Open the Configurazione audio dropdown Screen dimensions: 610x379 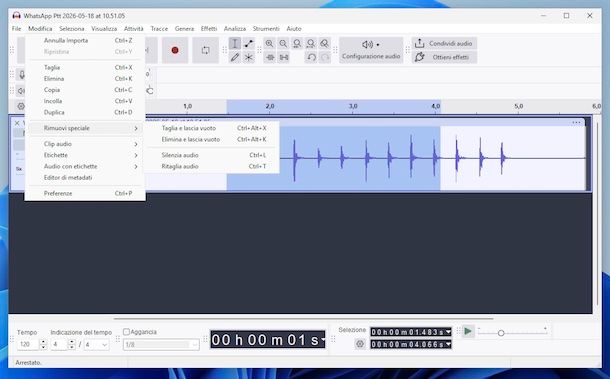click(371, 50)
